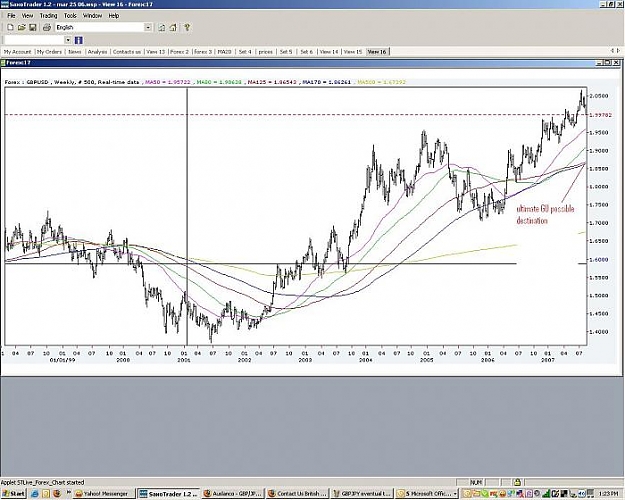Switch to the My Account tab
This screenshot has width=625, height=500.
(18, 52)
